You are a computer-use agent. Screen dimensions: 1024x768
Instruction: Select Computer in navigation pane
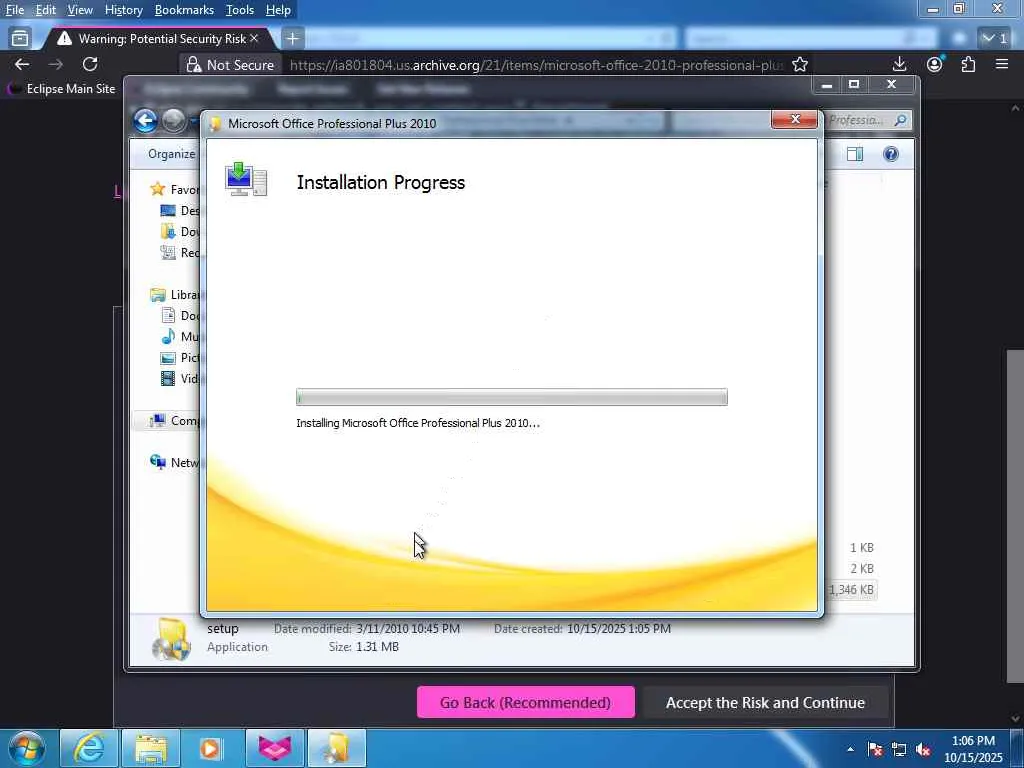coord(174,421)
